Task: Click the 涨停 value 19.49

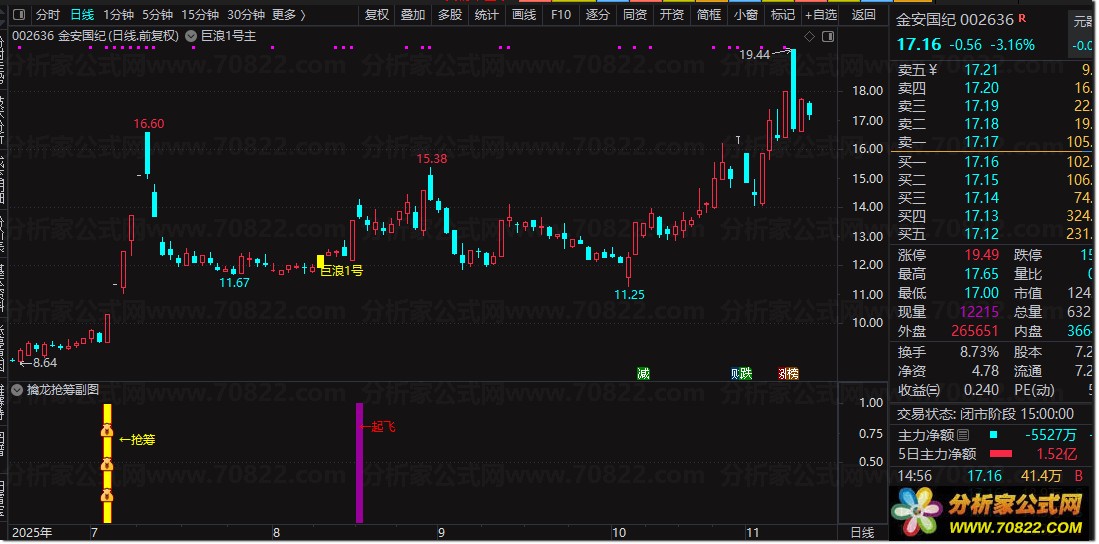Action: 981,255
